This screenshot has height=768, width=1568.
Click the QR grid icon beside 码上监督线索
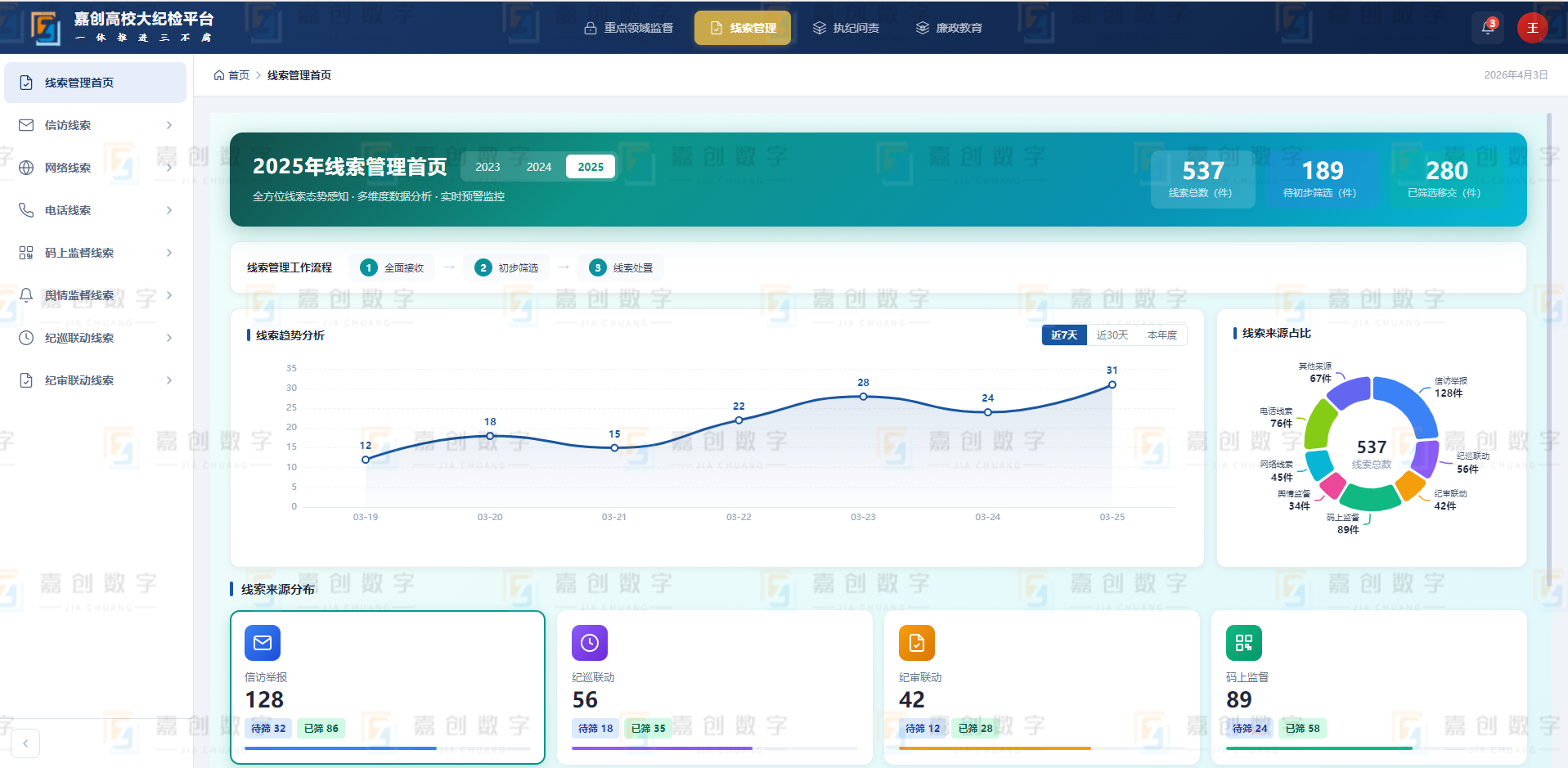26,253
